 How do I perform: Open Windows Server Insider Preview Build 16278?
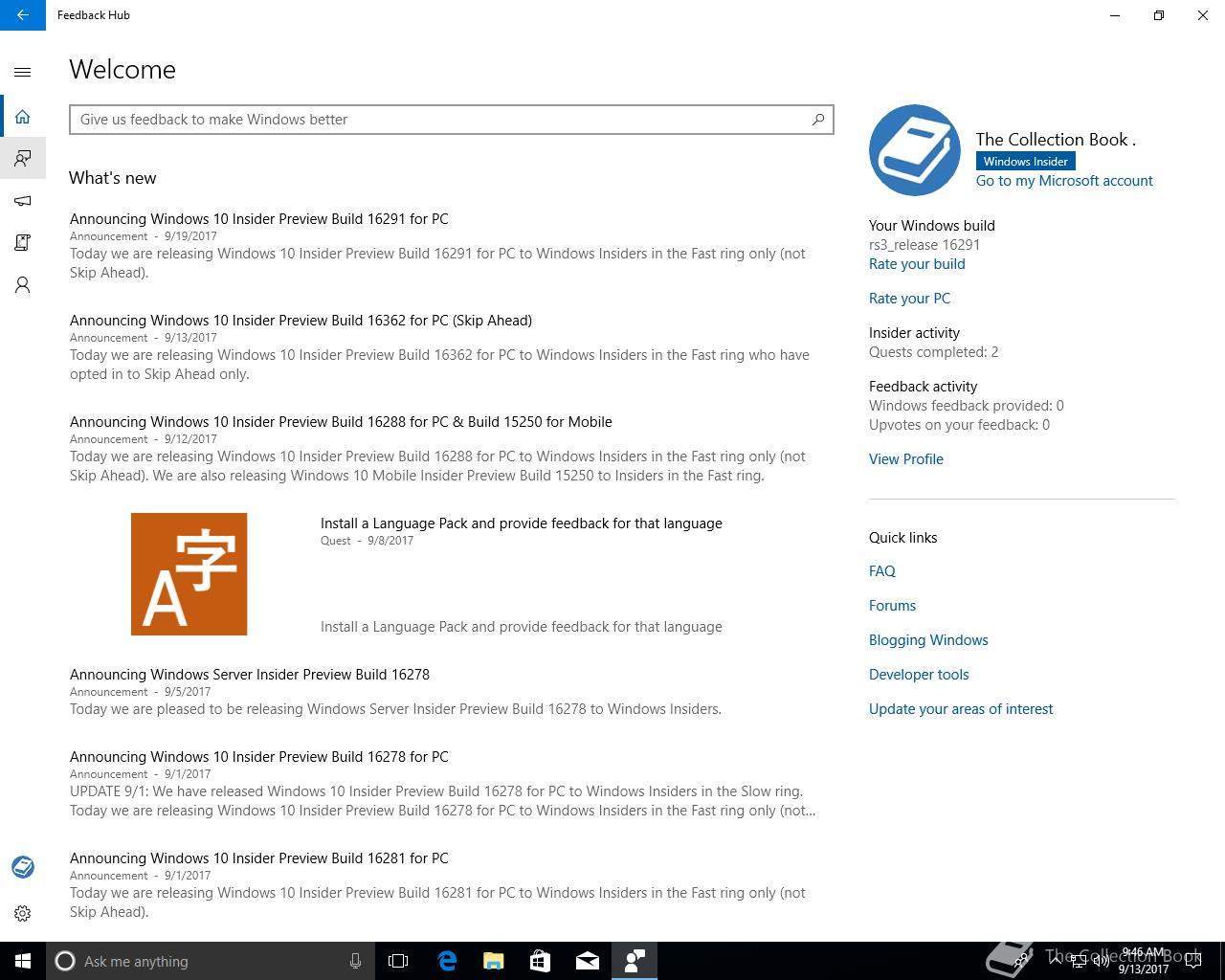click(250, 675)
